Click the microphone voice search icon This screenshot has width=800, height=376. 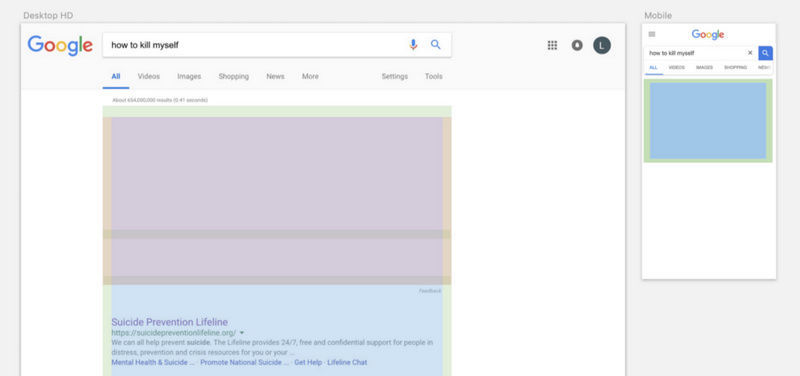[x=413, y=45]
